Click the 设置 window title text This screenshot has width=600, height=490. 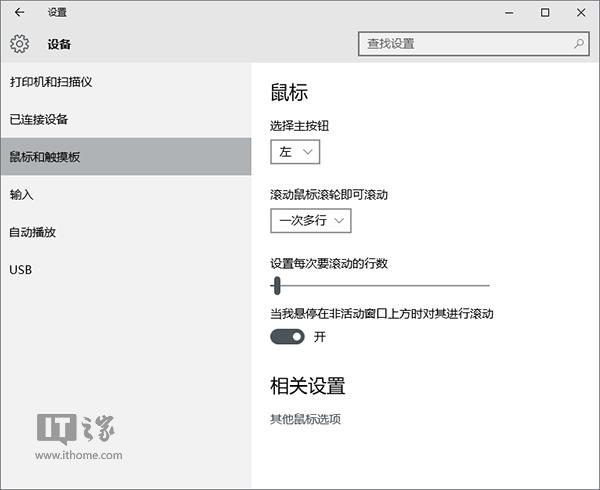[58, 13]
